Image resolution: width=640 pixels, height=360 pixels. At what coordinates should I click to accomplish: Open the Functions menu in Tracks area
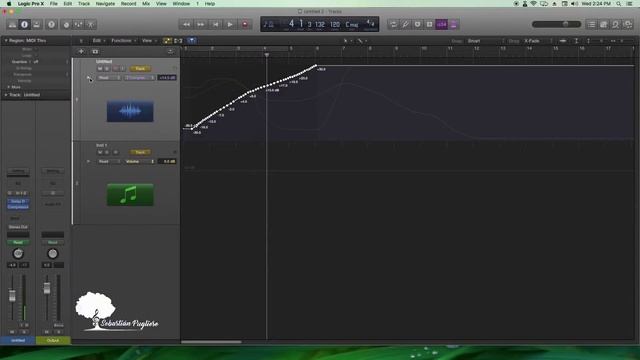point(123,41)
